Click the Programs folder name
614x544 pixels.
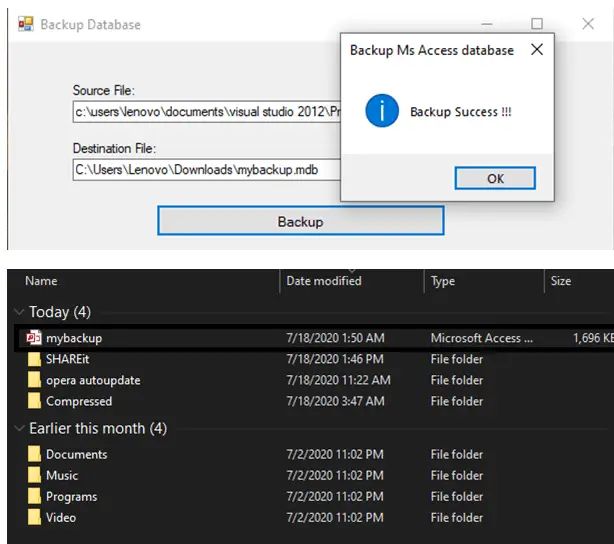pyautogui.click(x=72, y=497)
